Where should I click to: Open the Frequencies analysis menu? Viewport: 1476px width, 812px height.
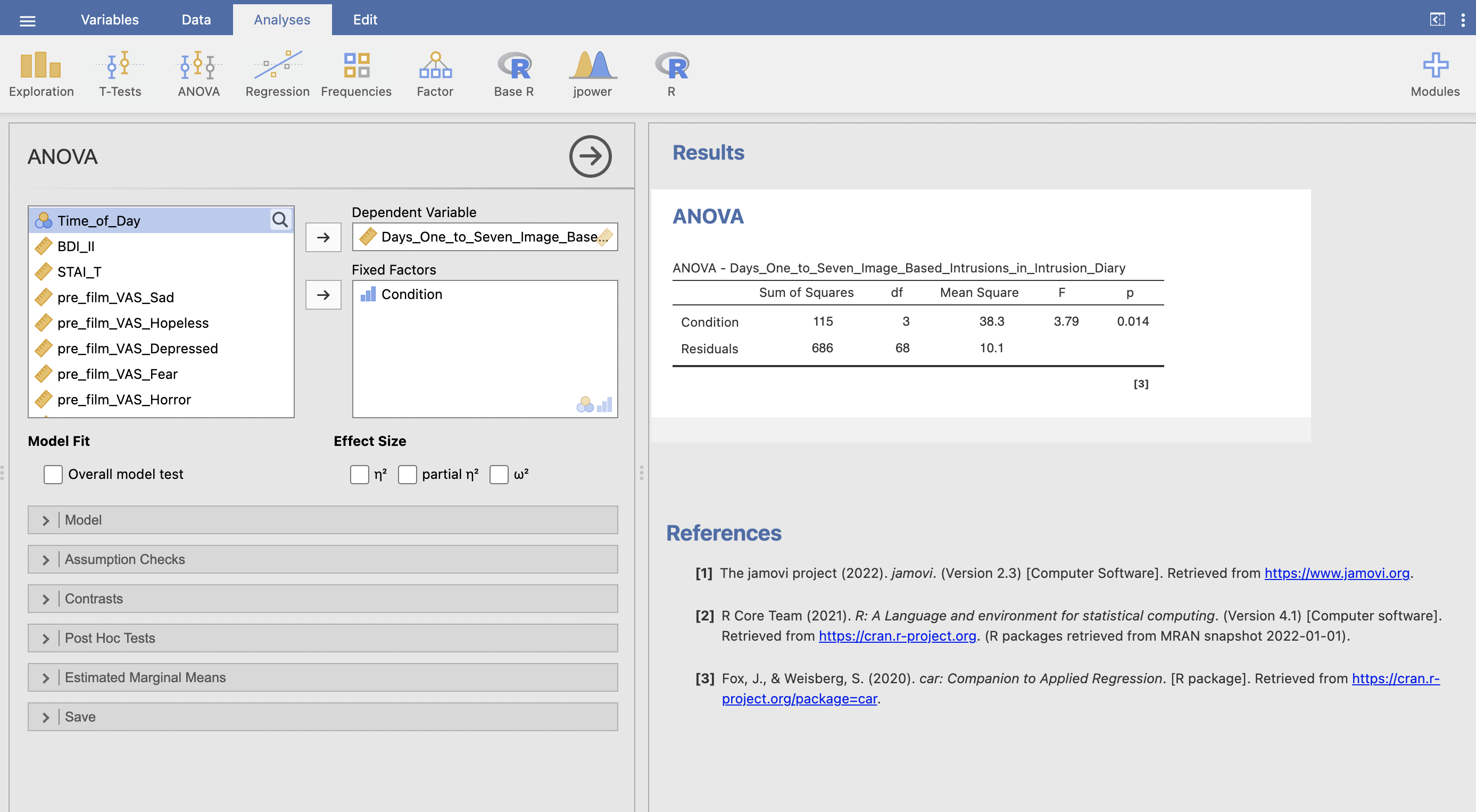click(x=356, y=74)
